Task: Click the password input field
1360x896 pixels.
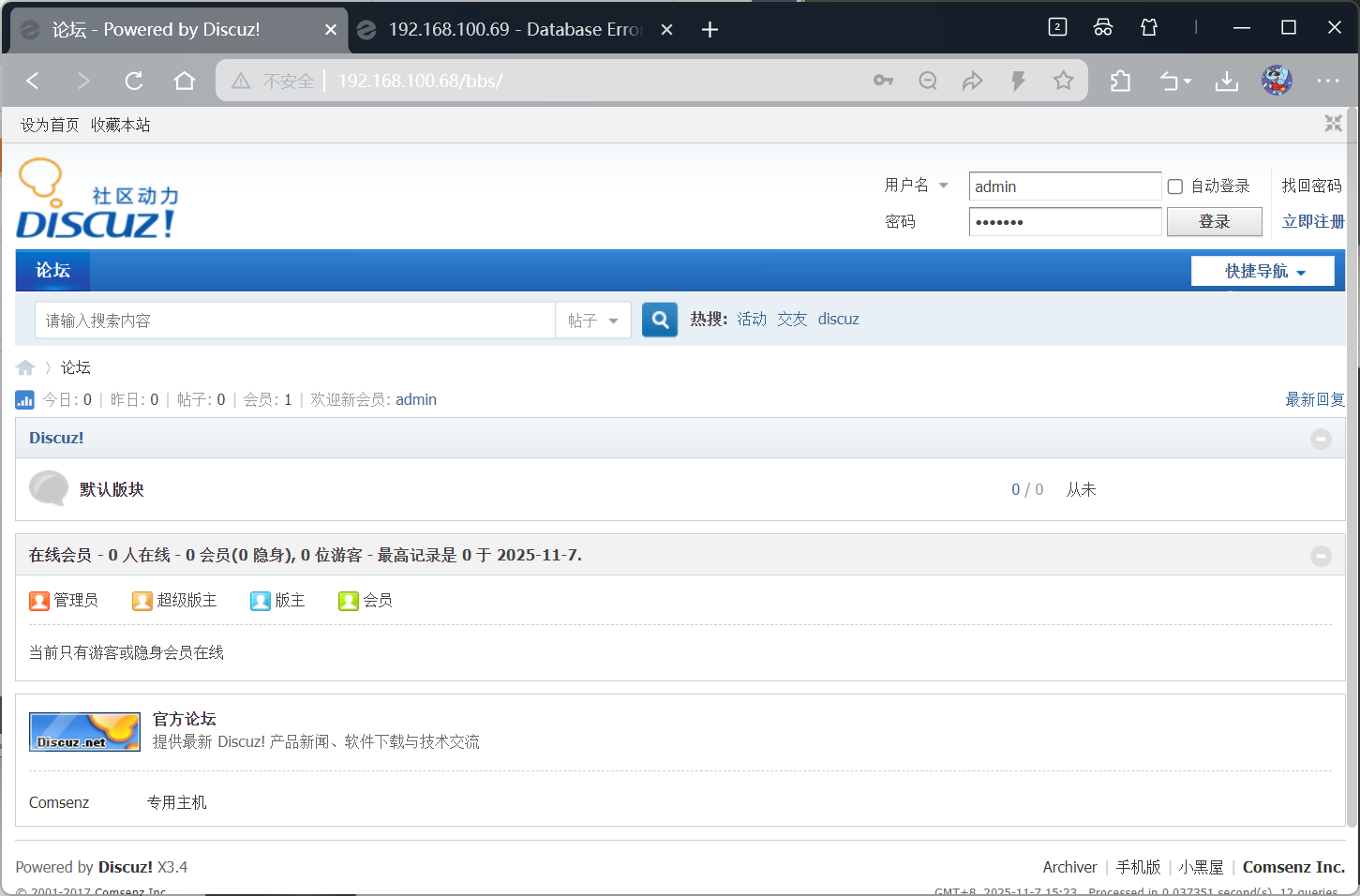Action: (1065, 221)
